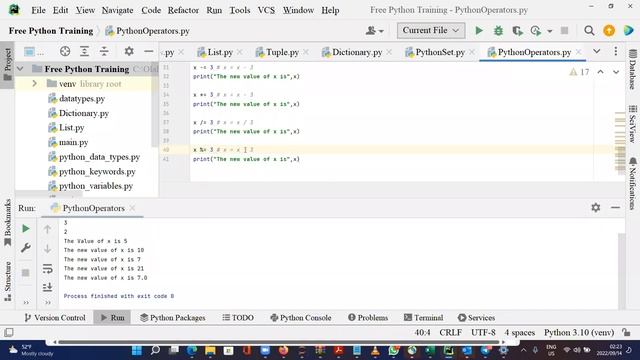Image resolution: width=640 pixels, height=360 pixels.
Task: Run with coverage icon in toolbar
Action: (x=517, y=31)
